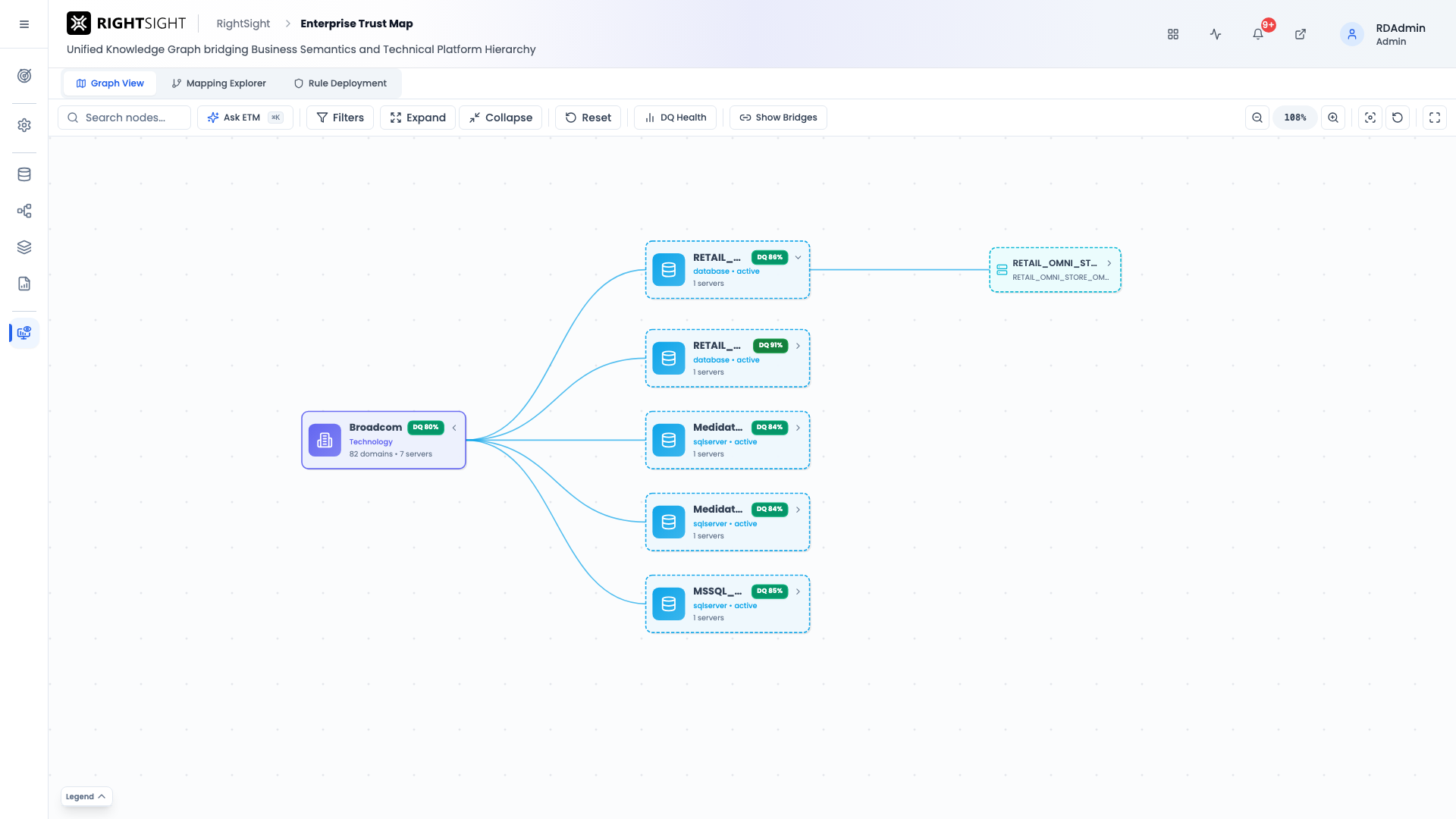Collapse the Broadcom node chevron

point(454,428)
